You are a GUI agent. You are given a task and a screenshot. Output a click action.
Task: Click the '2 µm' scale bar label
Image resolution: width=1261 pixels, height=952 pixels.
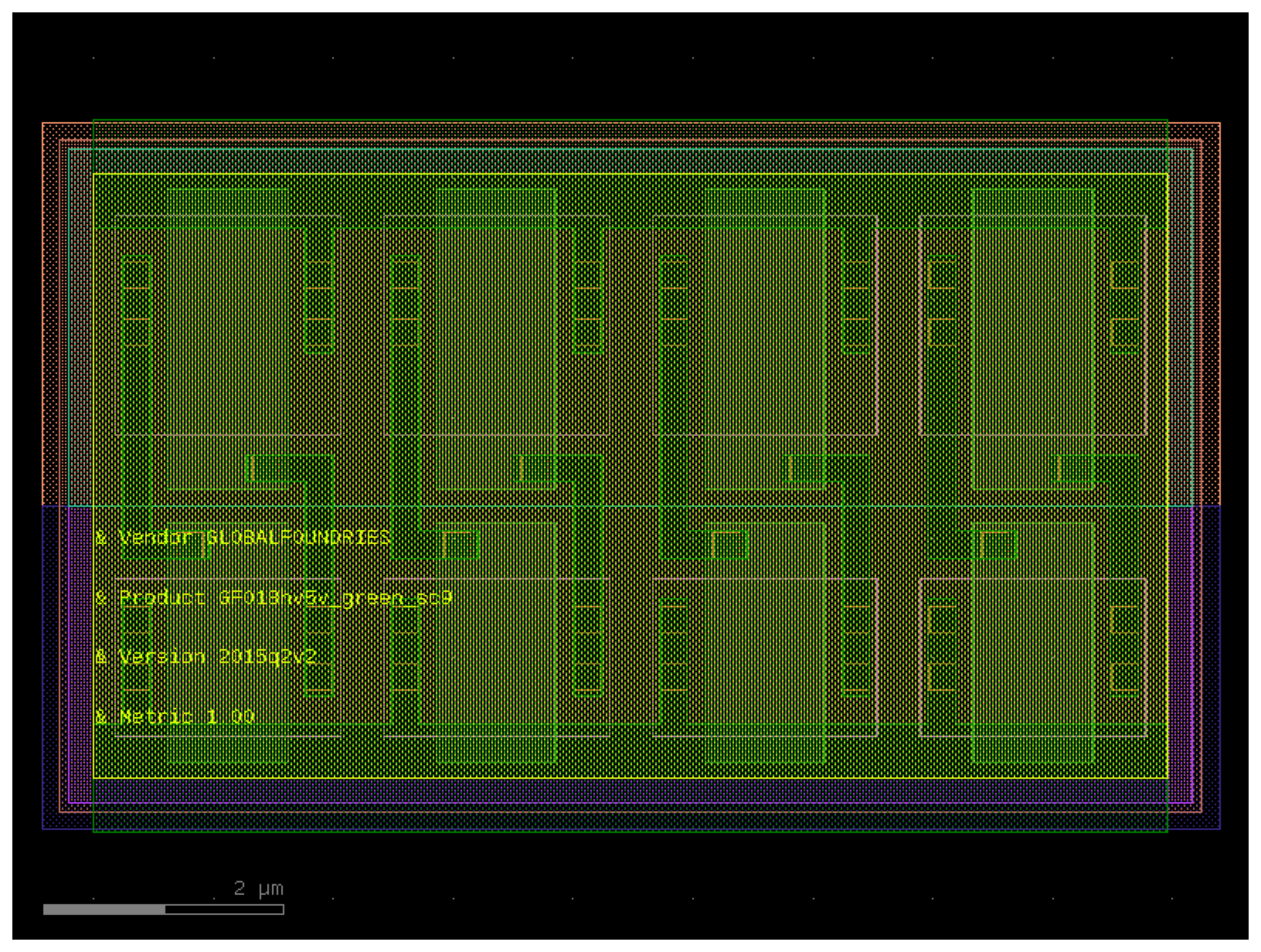(258, 889)
